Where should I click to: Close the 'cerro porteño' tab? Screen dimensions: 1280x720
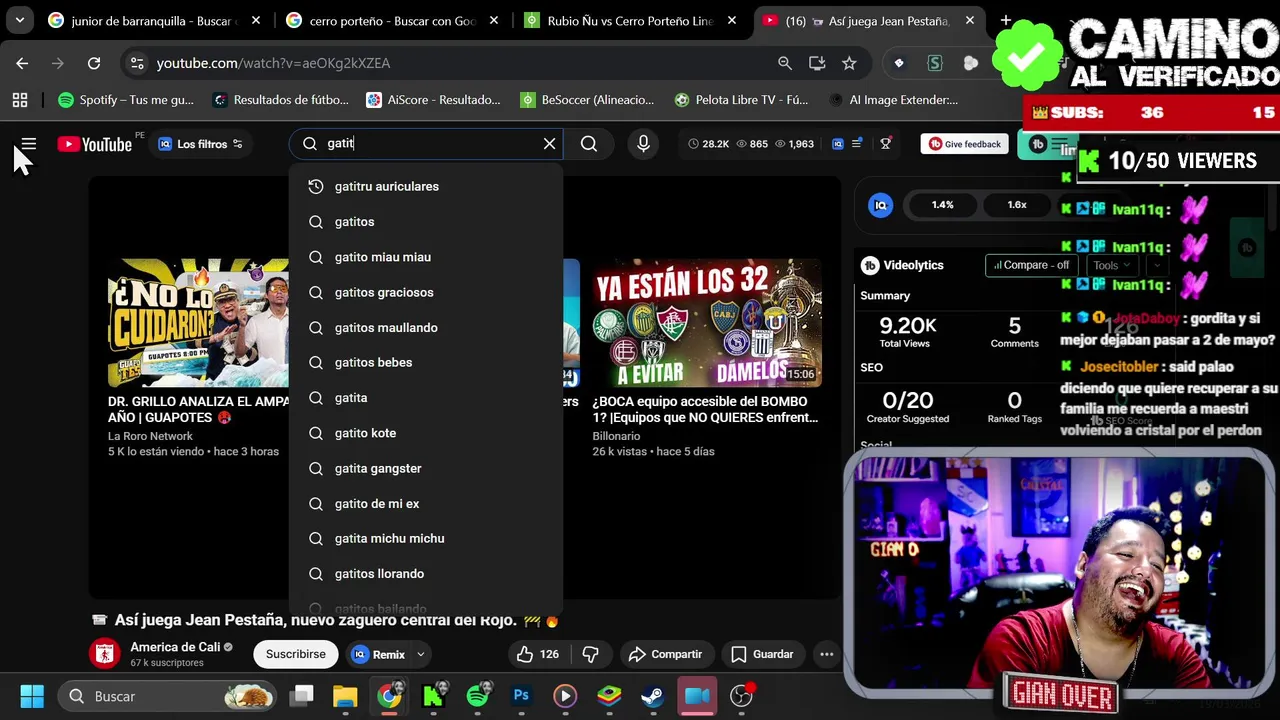(x=494, y=20)
